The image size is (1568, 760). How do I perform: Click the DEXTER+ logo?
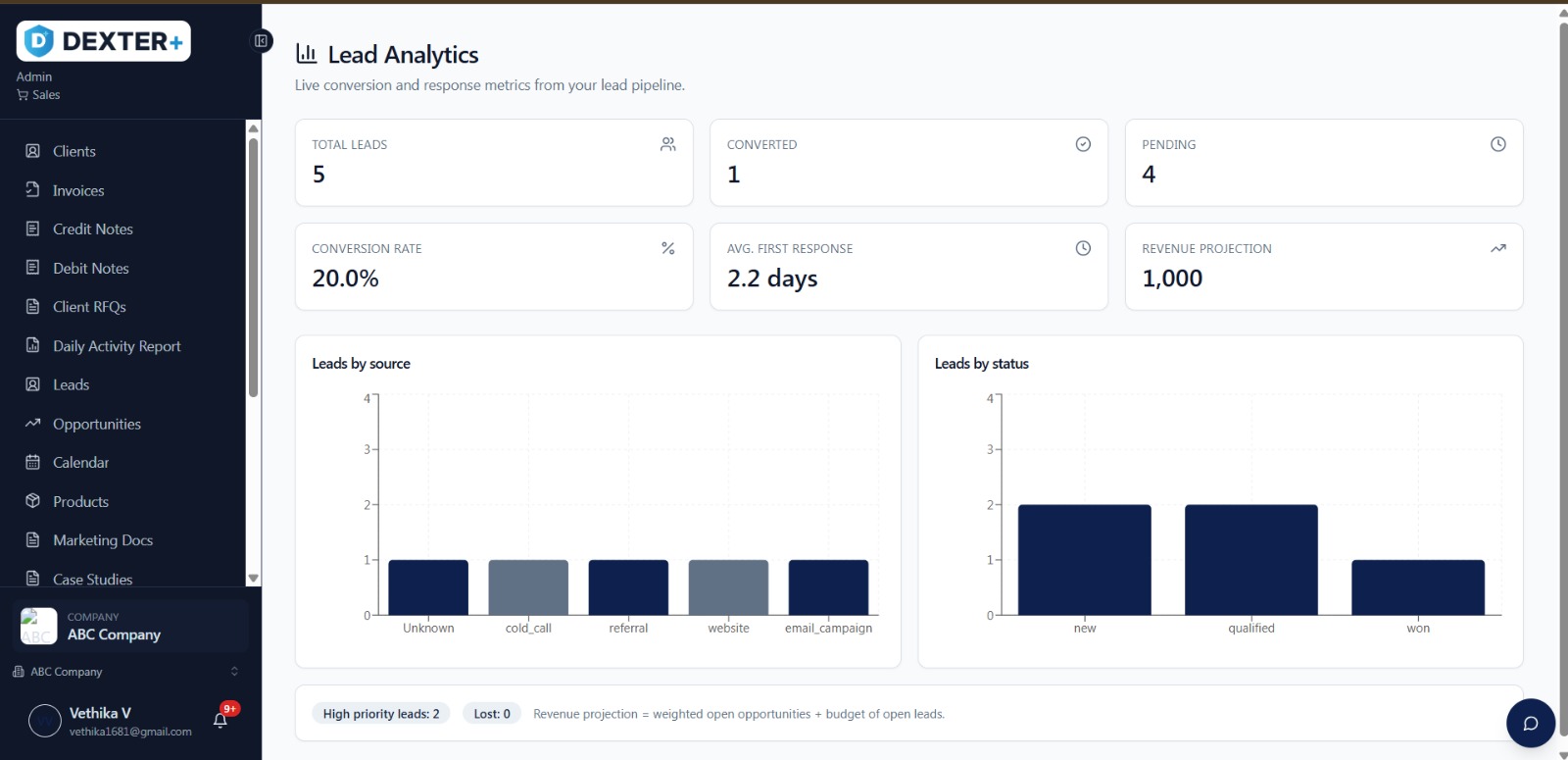pyautogui.click(x=103, y=41)
